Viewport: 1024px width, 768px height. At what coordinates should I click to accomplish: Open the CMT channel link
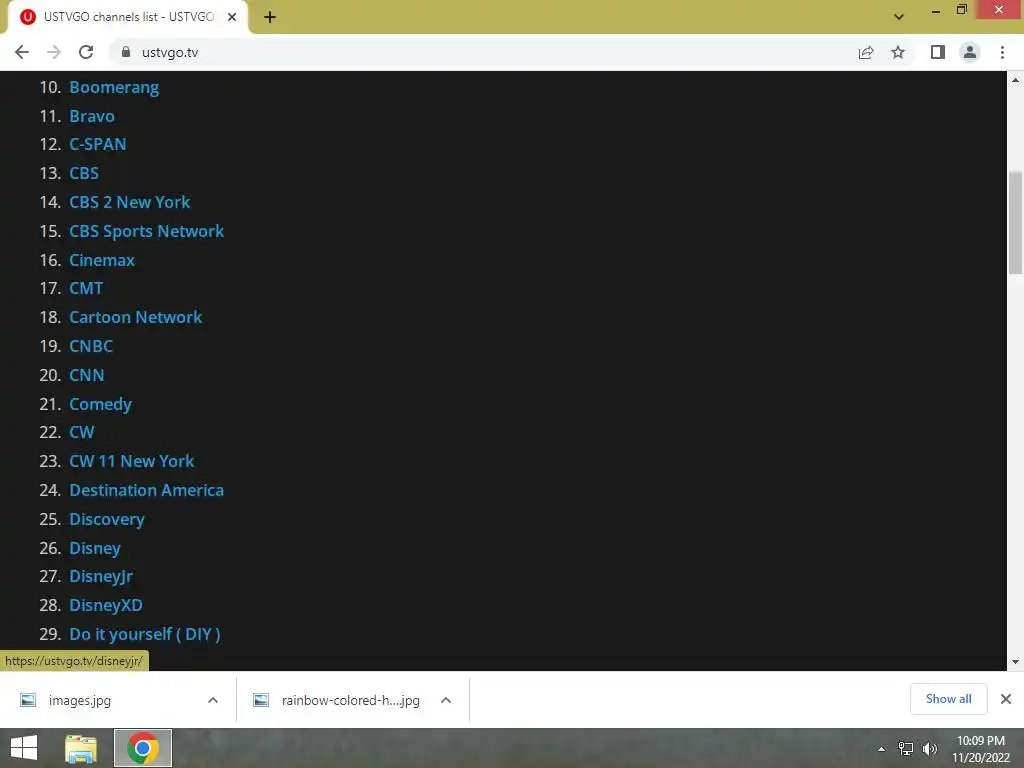point(86,288)
